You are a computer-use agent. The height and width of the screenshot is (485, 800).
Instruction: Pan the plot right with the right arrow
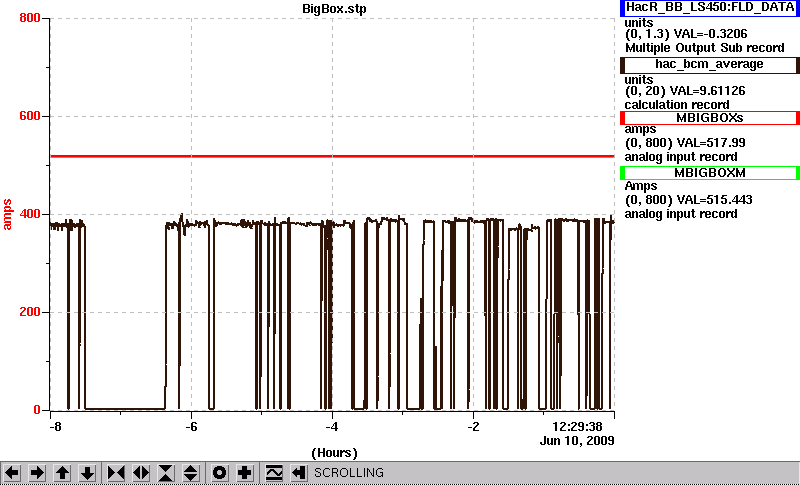pyautogui.click(x=37, y=473)
